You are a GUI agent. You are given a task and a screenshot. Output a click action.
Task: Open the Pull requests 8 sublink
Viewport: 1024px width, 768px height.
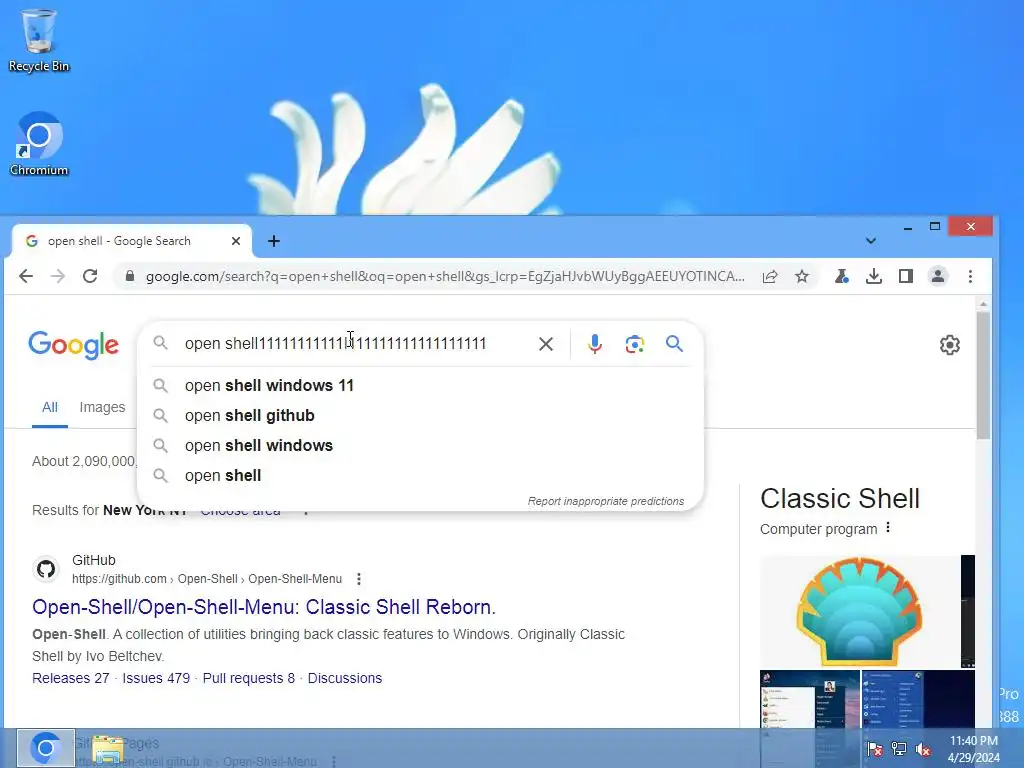[249, 678]
